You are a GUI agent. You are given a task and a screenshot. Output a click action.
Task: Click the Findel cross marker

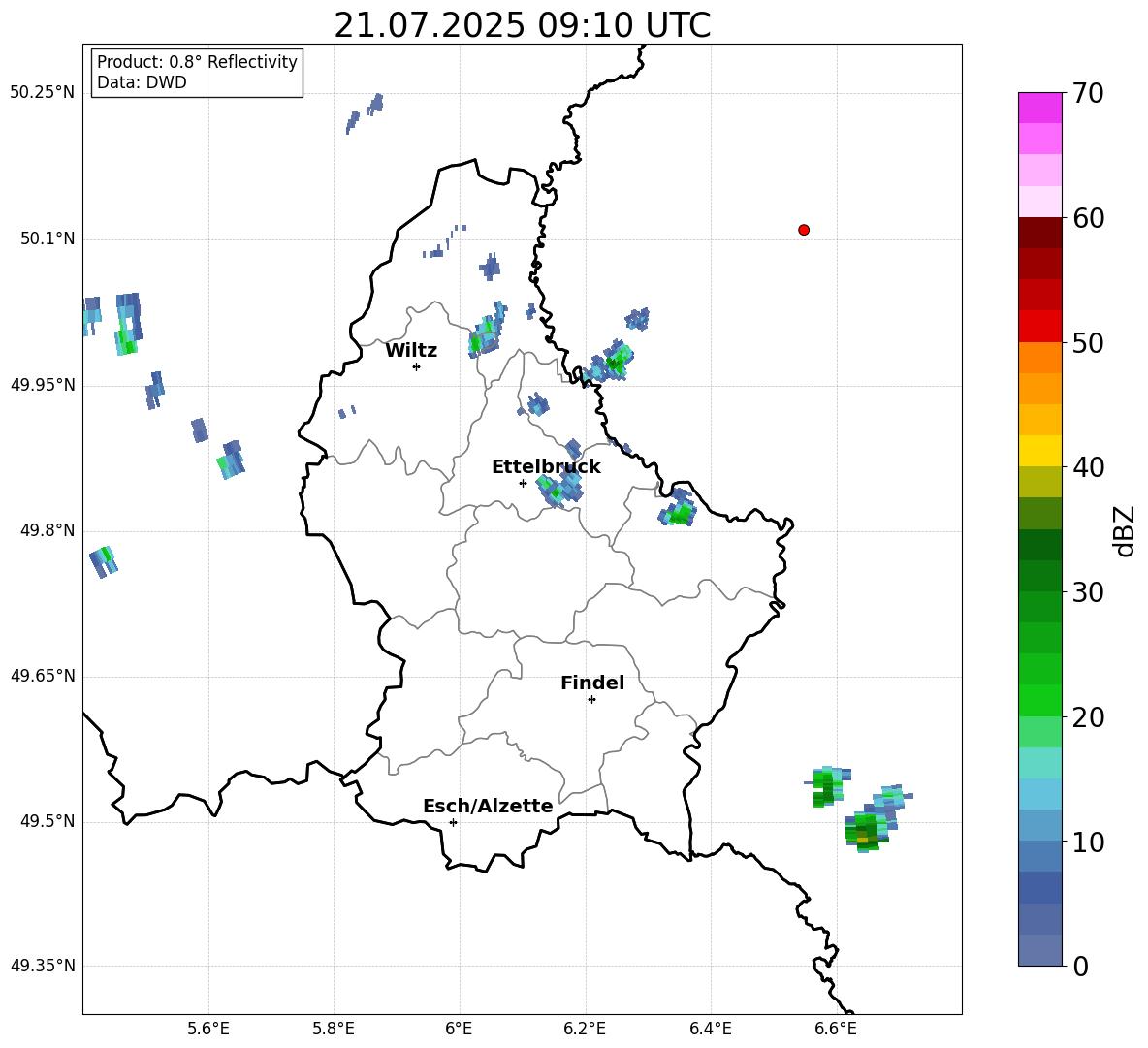point(591,700)
